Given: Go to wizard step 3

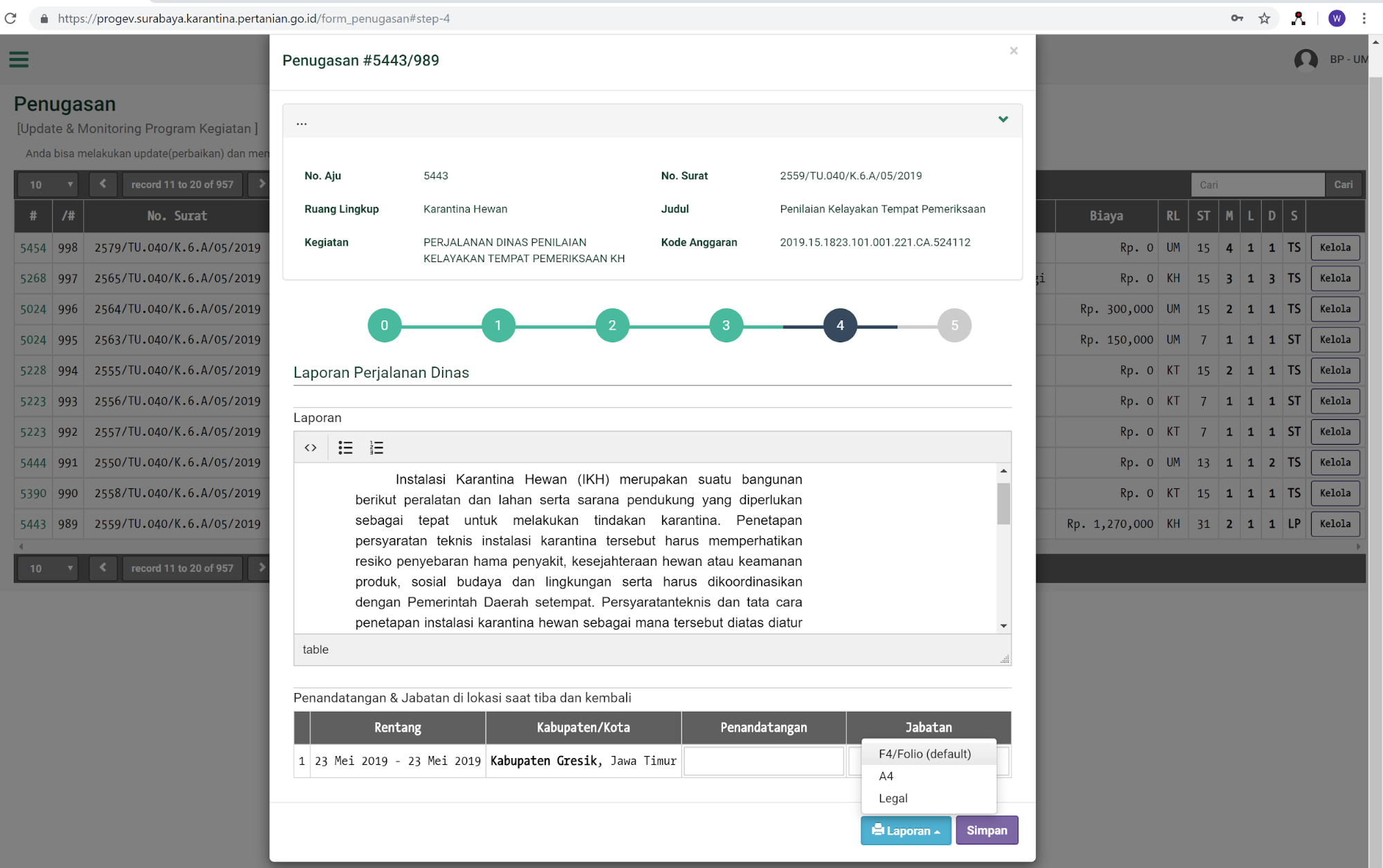Looking at the screenshot, I should 726,325.
